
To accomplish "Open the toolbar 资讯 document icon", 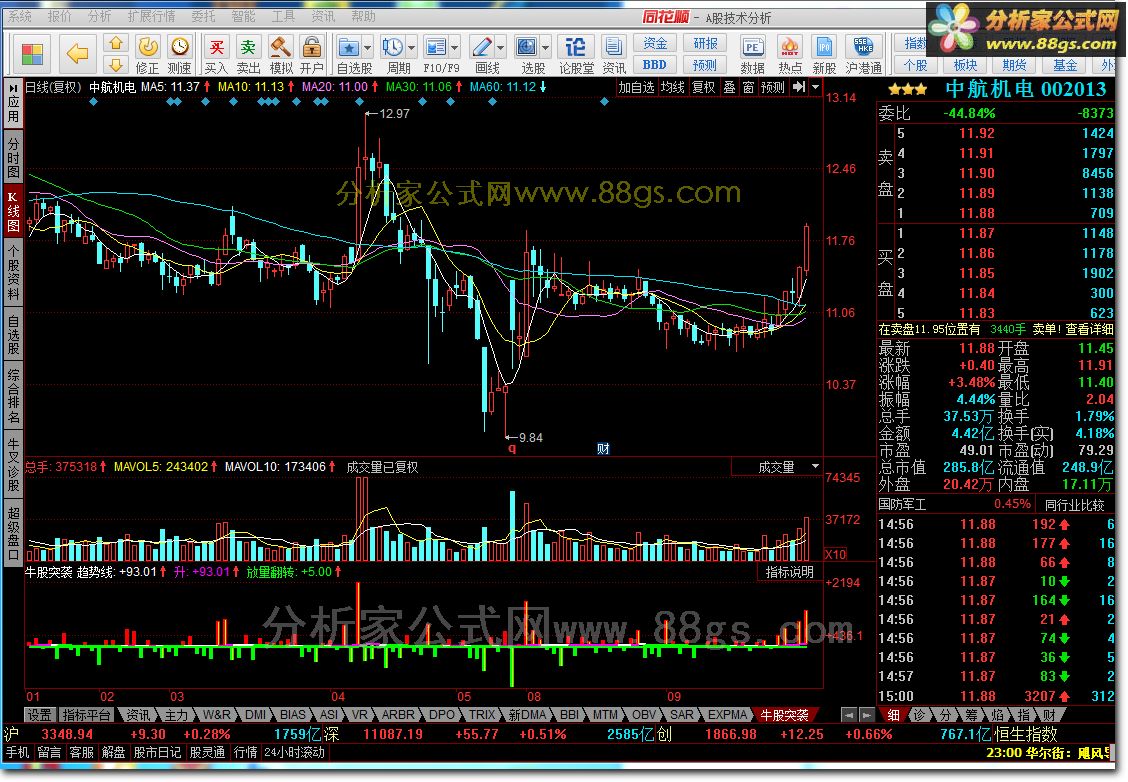I will coord(614,55).
